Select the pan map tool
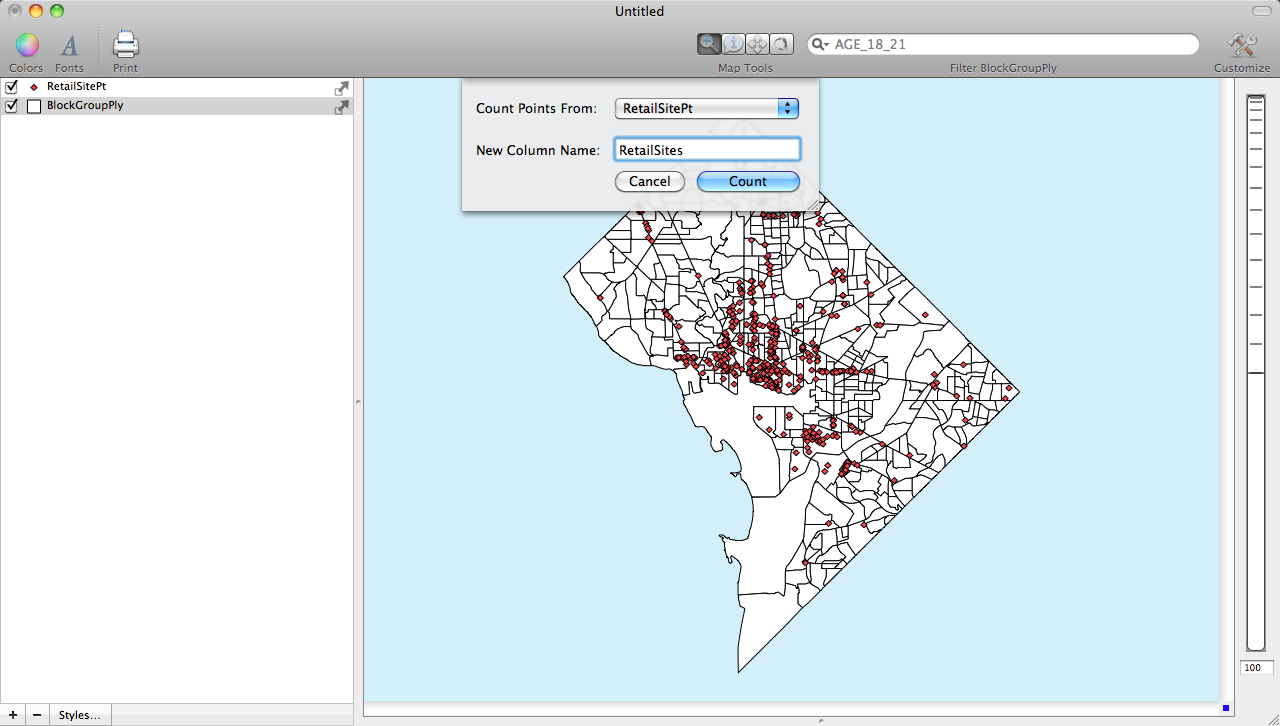Screen dimensions: 1280x726 coord(757,44)
